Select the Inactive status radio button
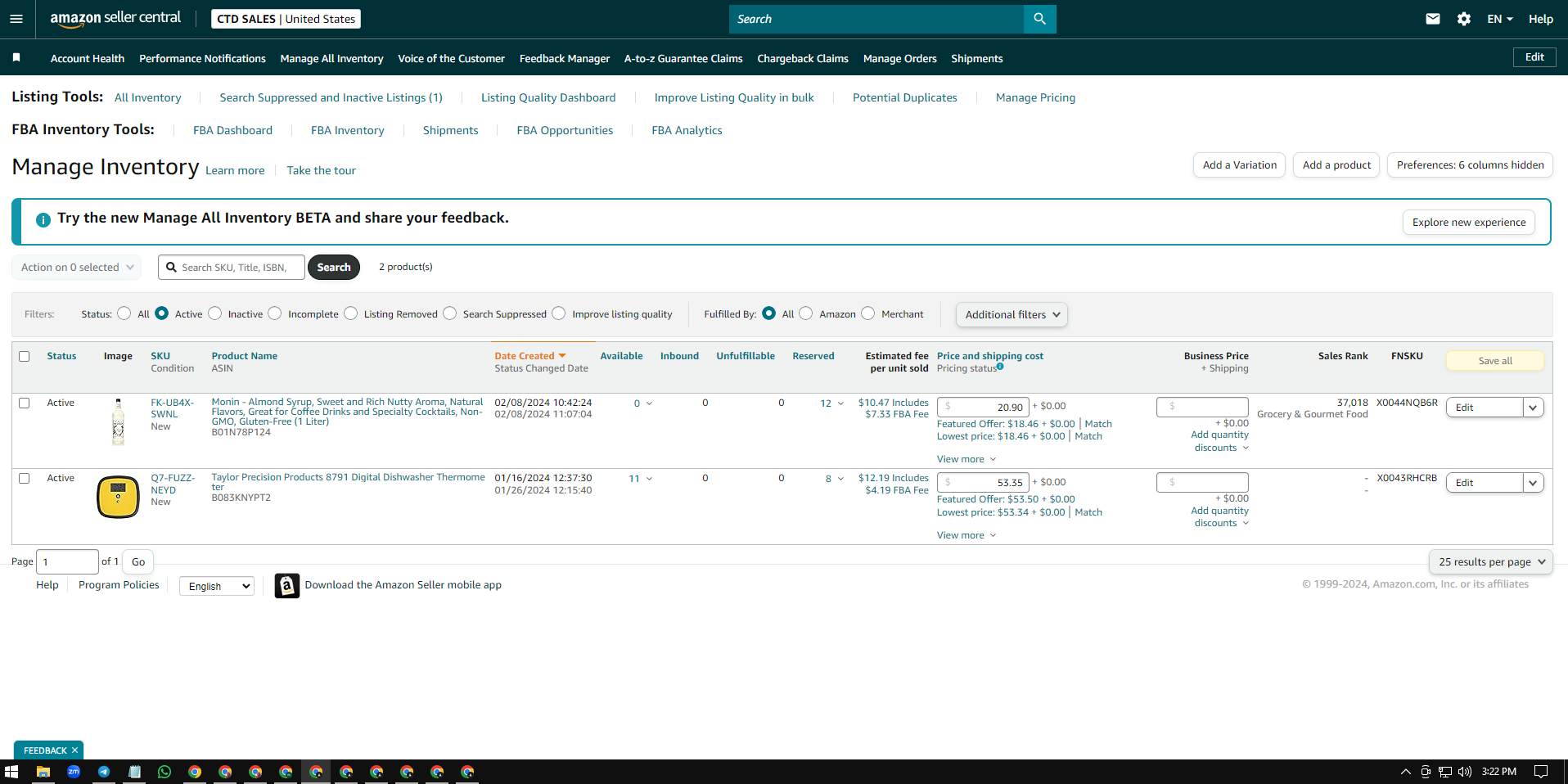This screenshot has height=784, width=1568. click(x=215, y=313)
